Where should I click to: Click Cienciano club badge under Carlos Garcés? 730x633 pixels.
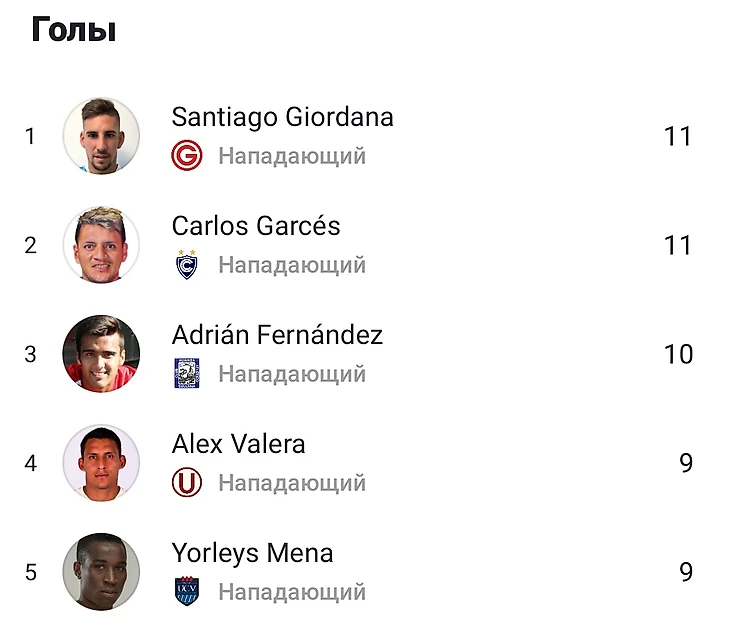(x=187, y=265)
